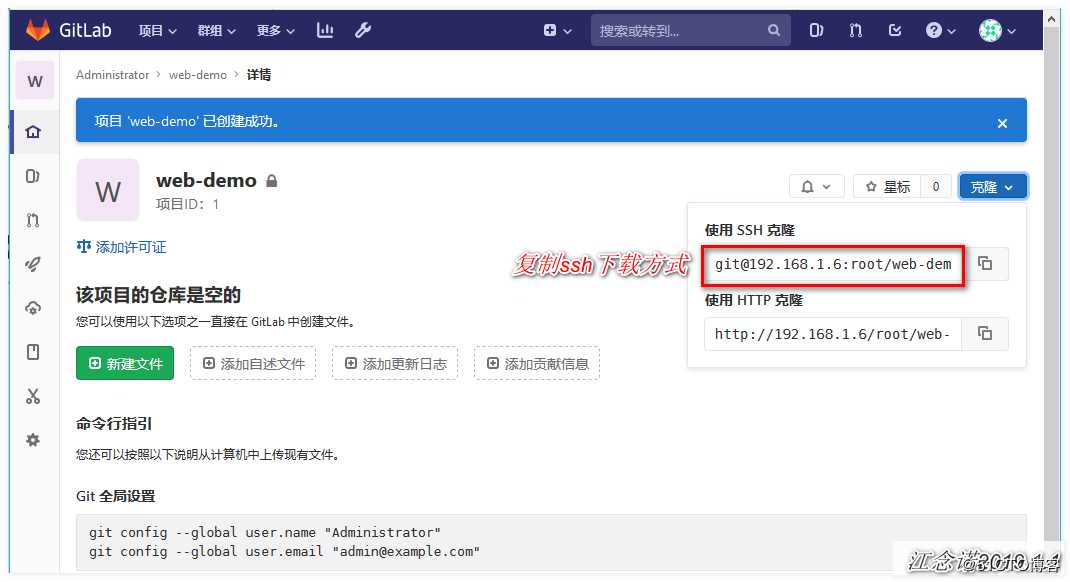Star the project with 星标 button
Viewport: 1070px width, 582px height.
point(887,186)
